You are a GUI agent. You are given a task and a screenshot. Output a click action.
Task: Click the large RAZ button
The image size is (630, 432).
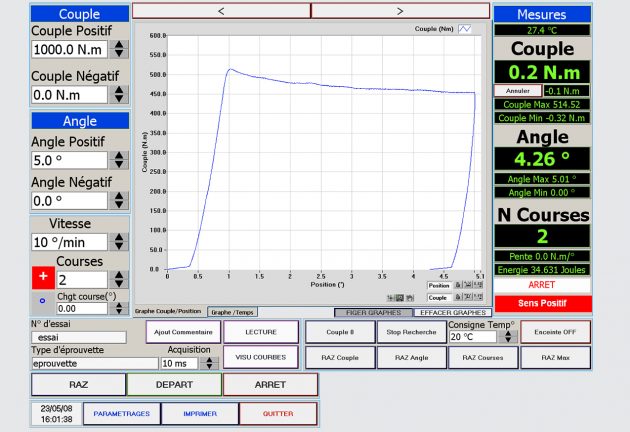78,385
